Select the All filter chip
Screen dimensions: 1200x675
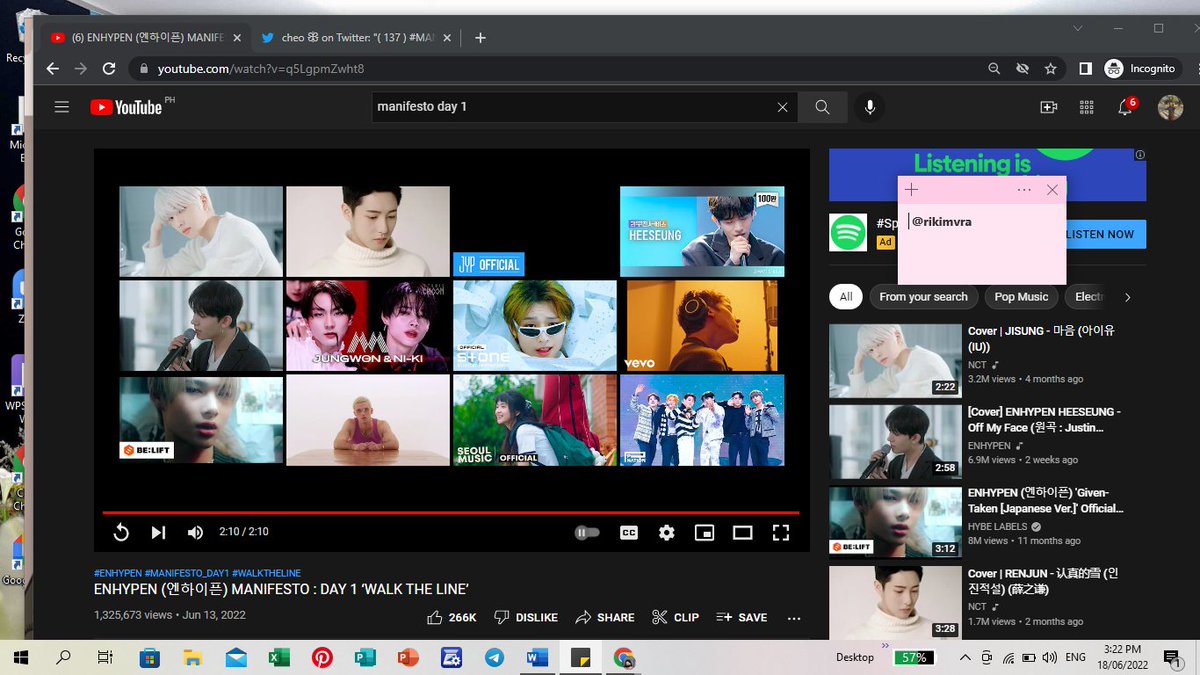(x=846, y=297)
